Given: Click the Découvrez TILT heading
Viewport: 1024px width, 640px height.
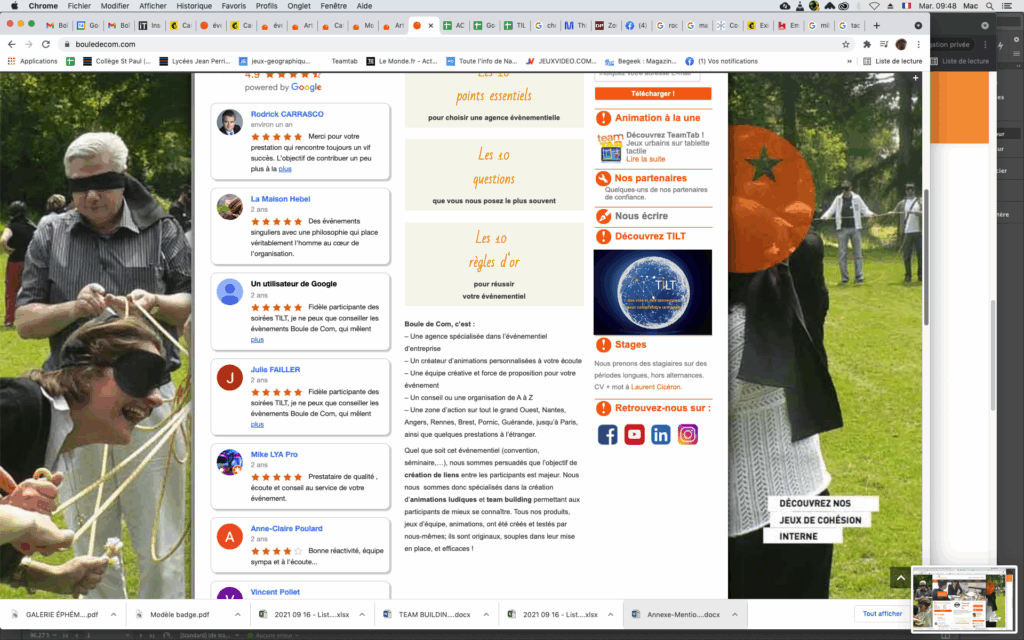Looking at the screenshot, I should [x=650, y=236].
